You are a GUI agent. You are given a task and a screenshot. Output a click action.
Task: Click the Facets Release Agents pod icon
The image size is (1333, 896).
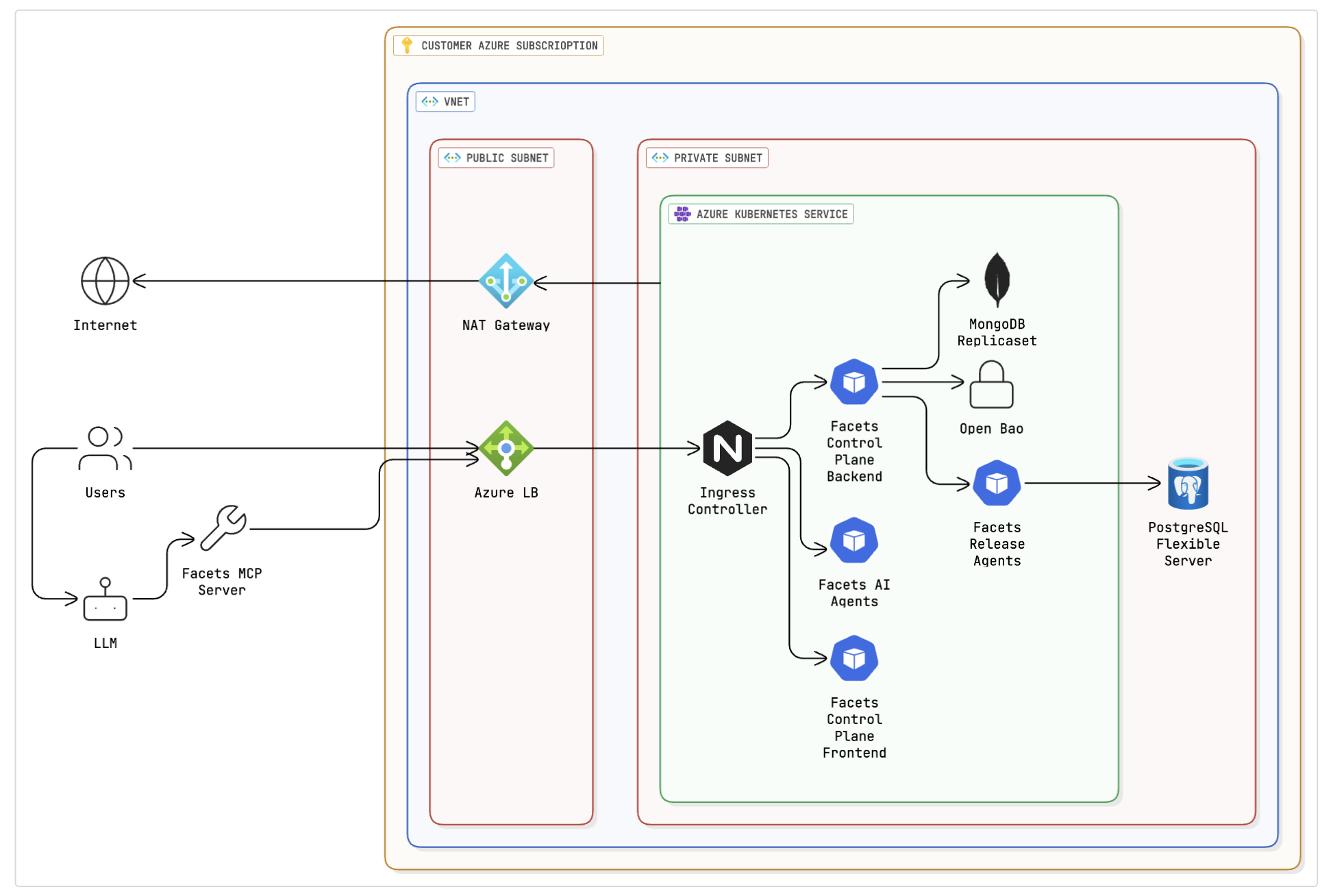click(x=997, y=484)
